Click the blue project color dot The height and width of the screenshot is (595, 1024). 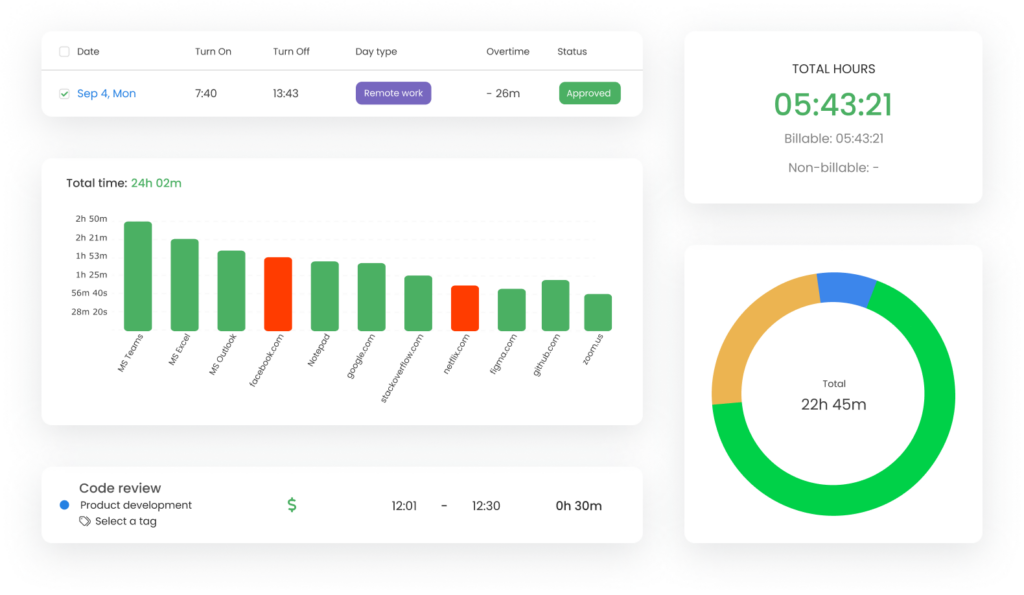[64, 505]
